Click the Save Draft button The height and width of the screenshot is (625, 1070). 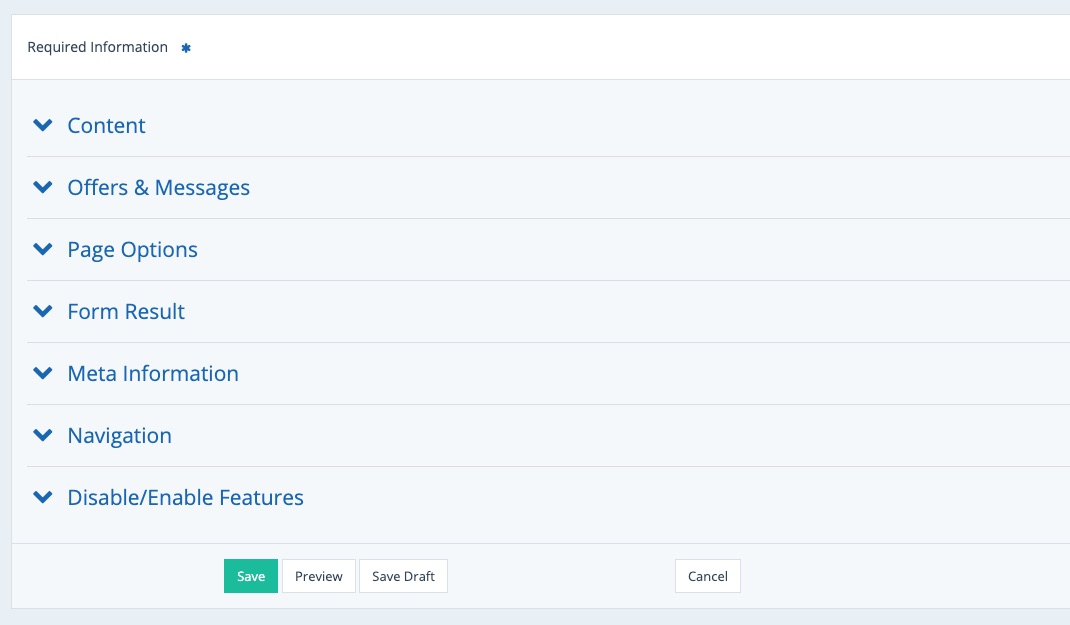[403, 576]
